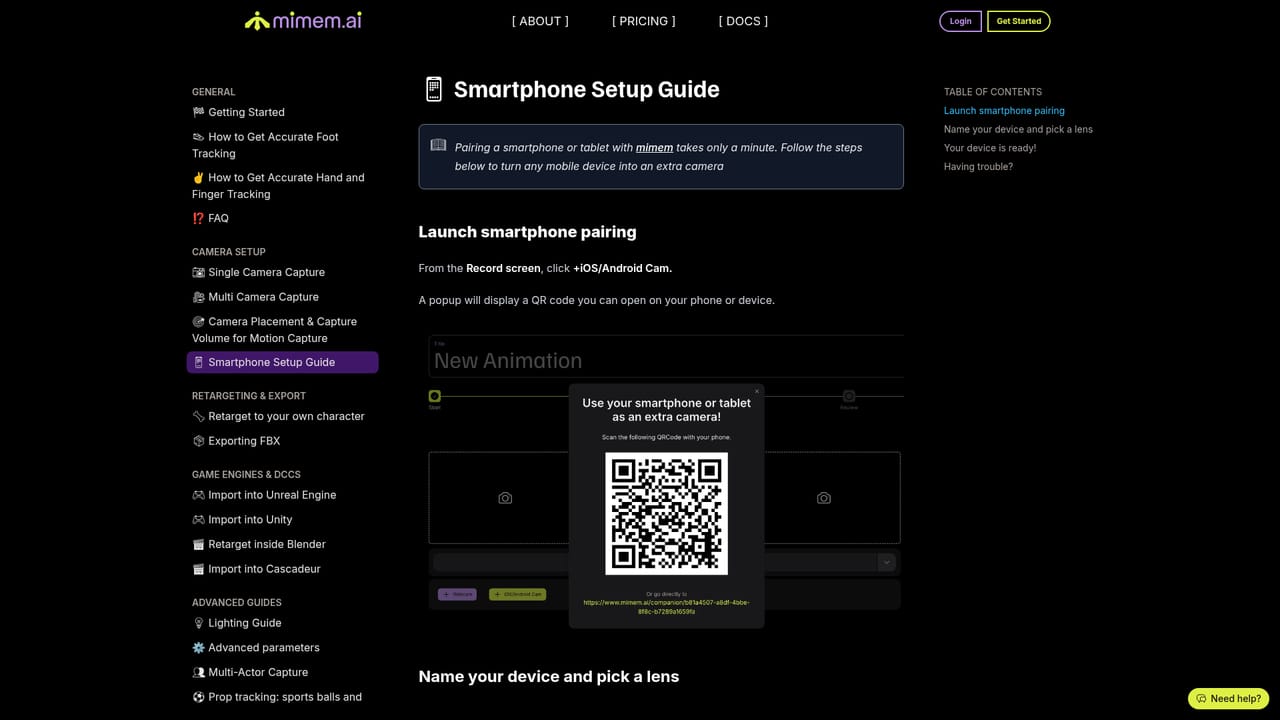Click the QR code image in the popup
Viewport: 1280px width, 720px height.
666,513
